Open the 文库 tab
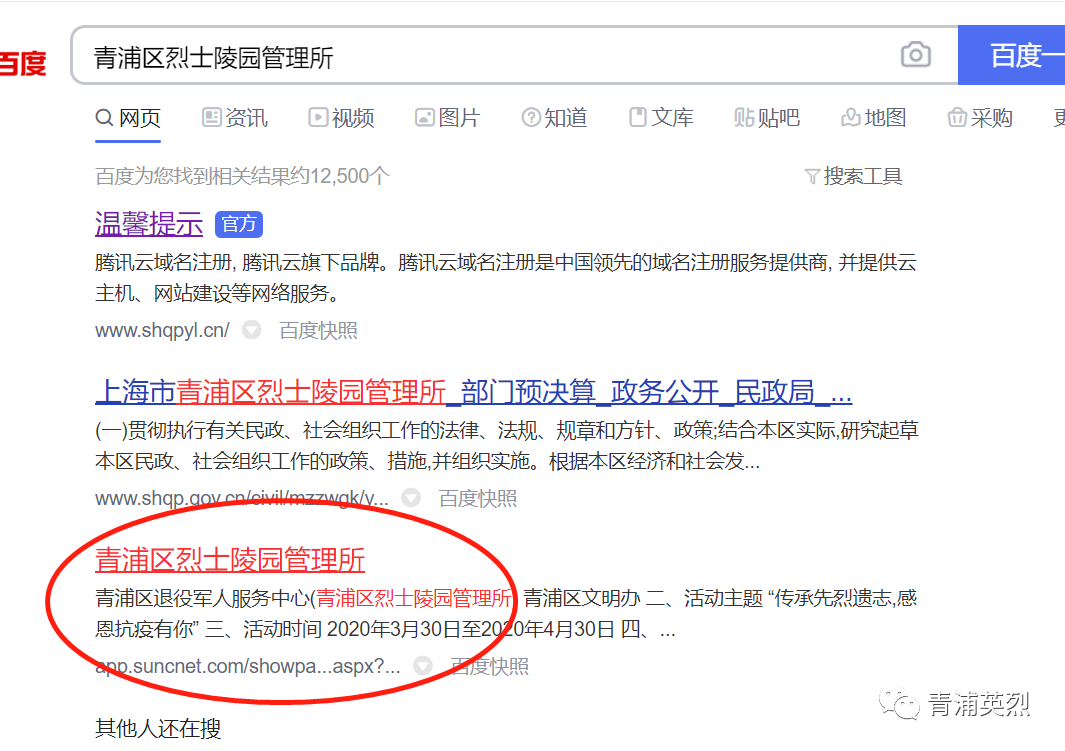 tap(661, 118)
